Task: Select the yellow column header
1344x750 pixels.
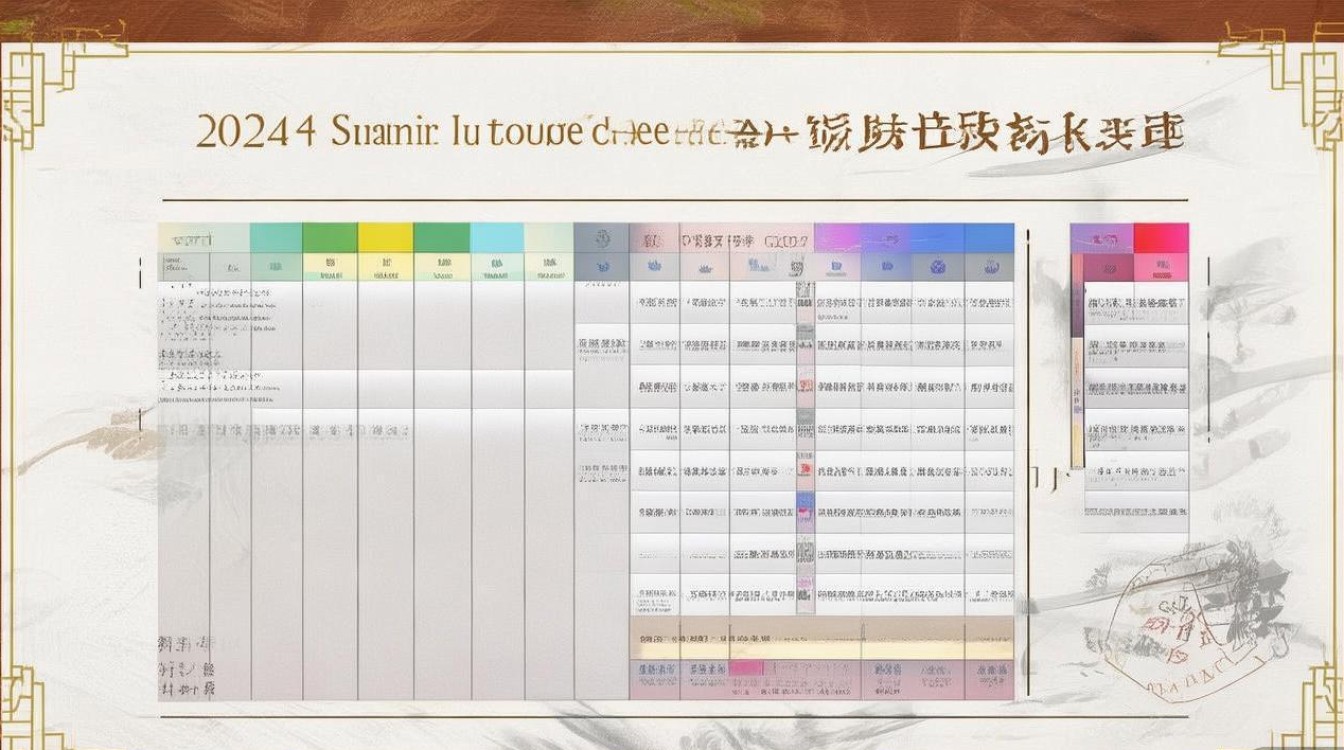Action: (x=385, y=238)
